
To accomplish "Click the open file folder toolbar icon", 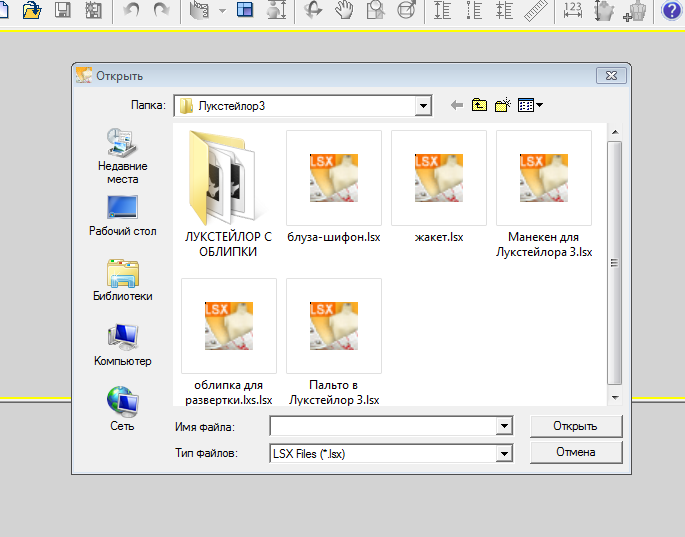I will pyautogui.click(x=32, y=10).
